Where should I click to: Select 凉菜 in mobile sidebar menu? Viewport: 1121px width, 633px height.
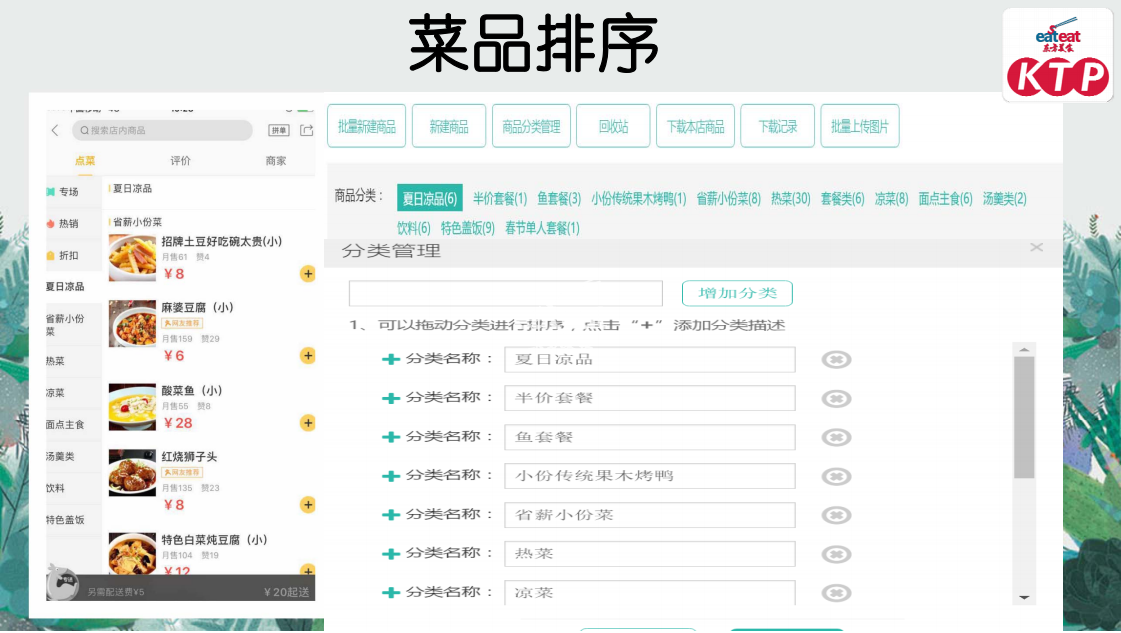click(x=56, y=393)
